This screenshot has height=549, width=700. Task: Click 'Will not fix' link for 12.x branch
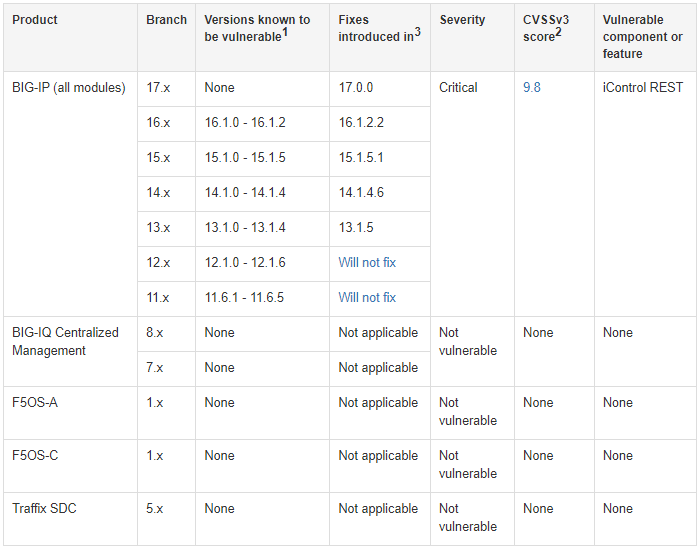pyautogui.click(x=367, y=263)
